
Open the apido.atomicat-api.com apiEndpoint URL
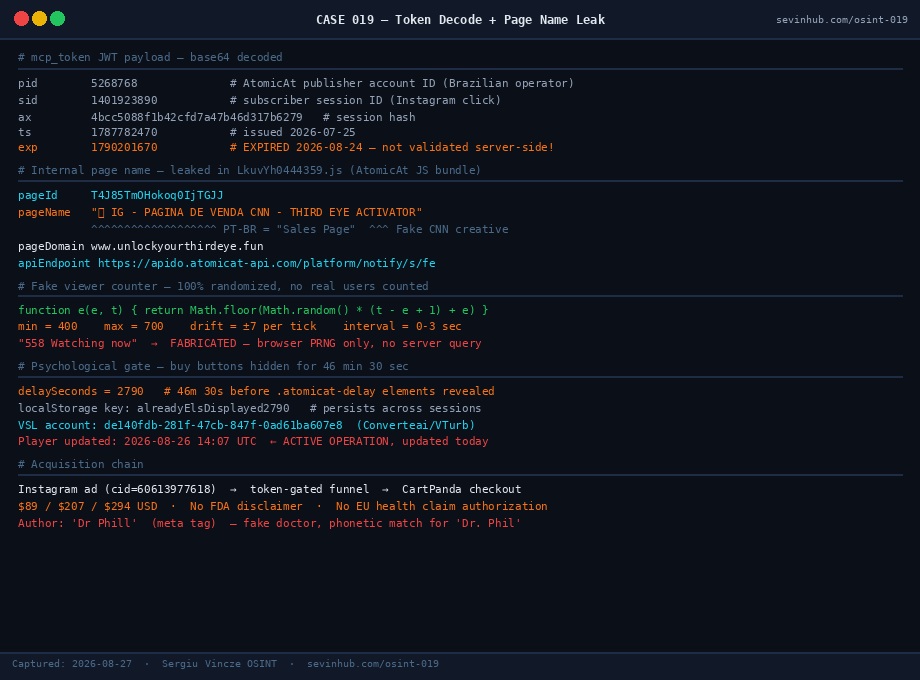[x=266, y=263]
